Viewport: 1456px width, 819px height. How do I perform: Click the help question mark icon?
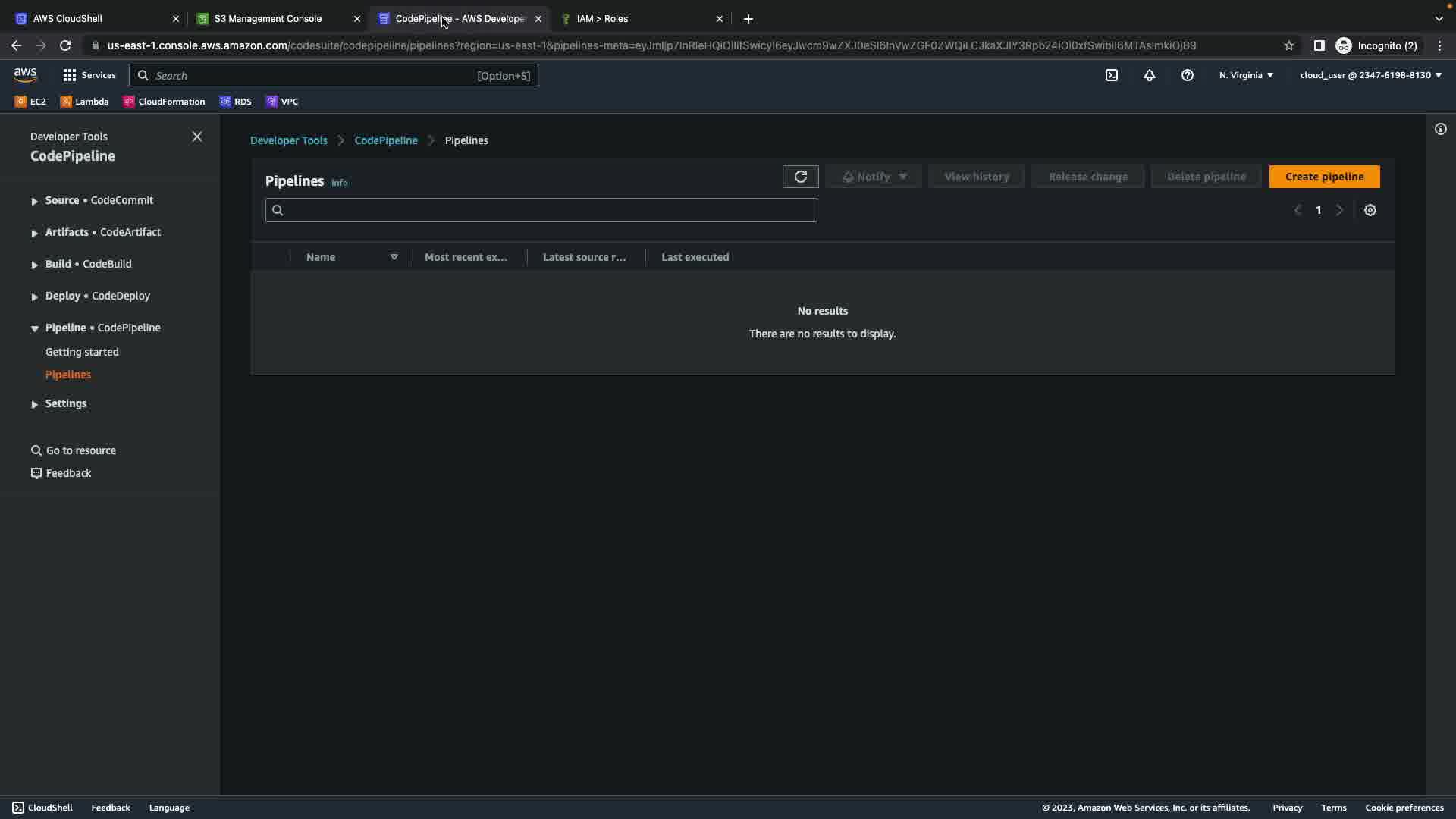point(1187,75)
